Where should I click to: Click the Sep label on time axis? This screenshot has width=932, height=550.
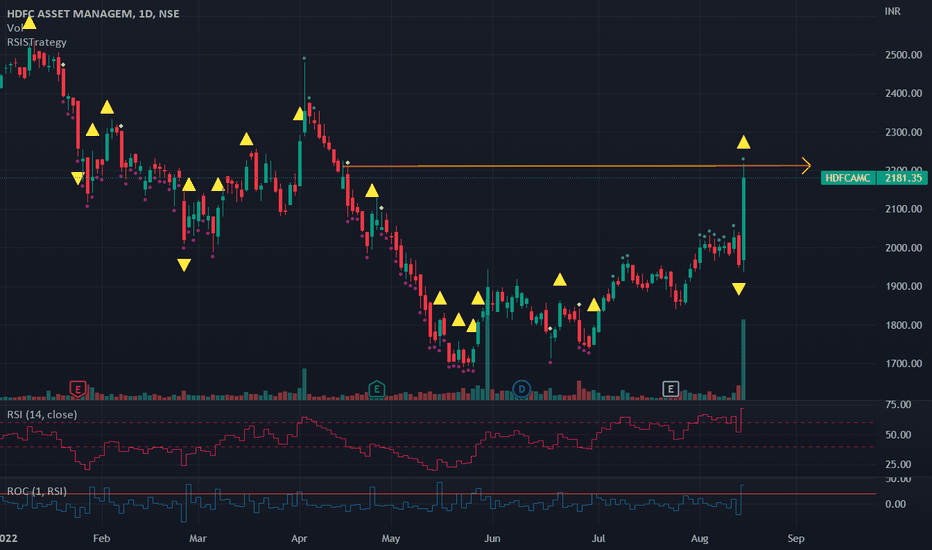pos(796,538)
